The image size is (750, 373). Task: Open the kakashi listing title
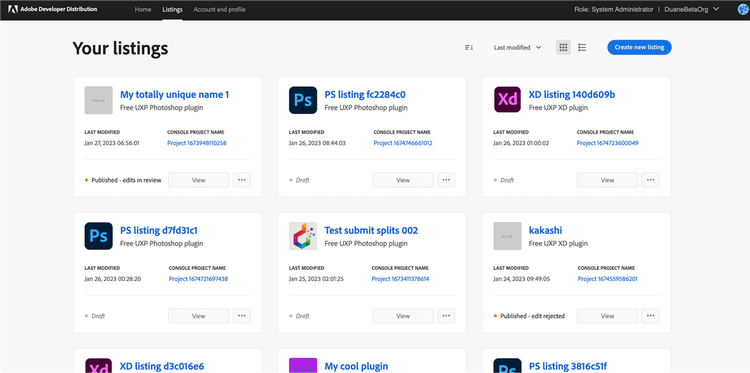tap(545, 230)
